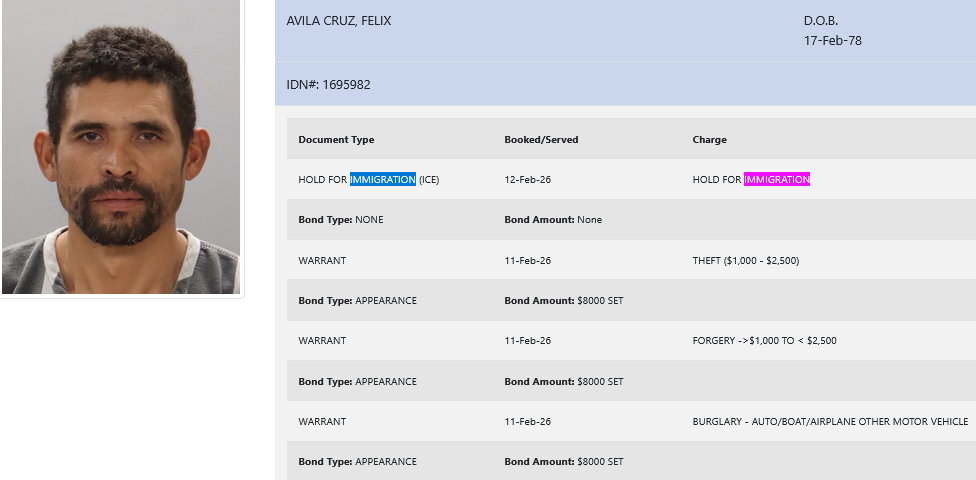Click the magenta-highlighted IMMIGRATION word

[x=776, y=180]
